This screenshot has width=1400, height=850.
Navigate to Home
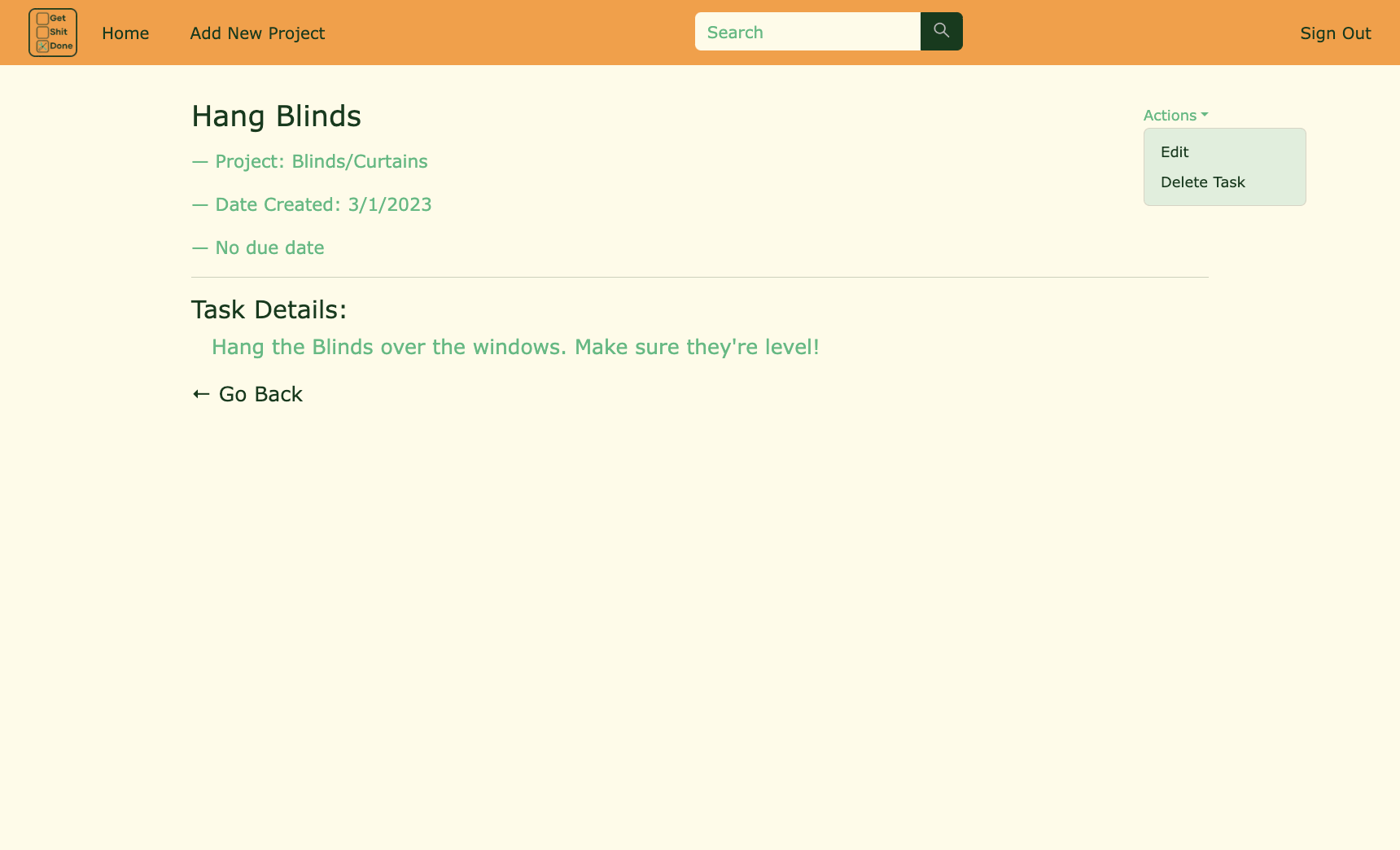pyautogui.click(x=125, y=33)
